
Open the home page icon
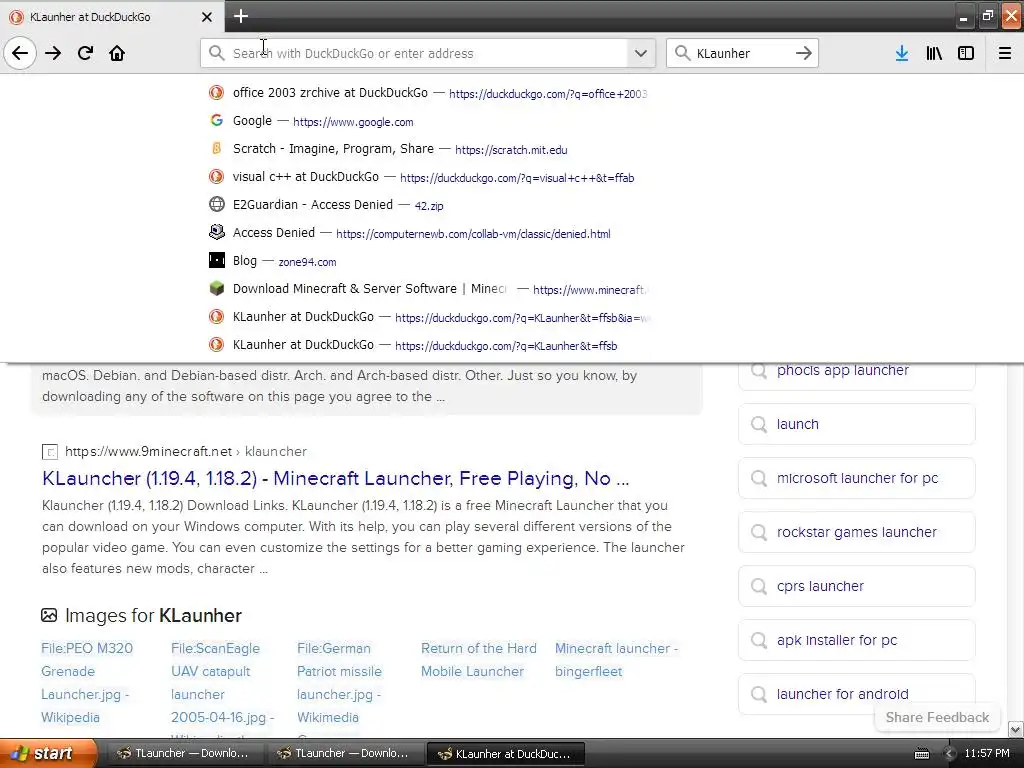pyautogui.click(x=117, y=53)
